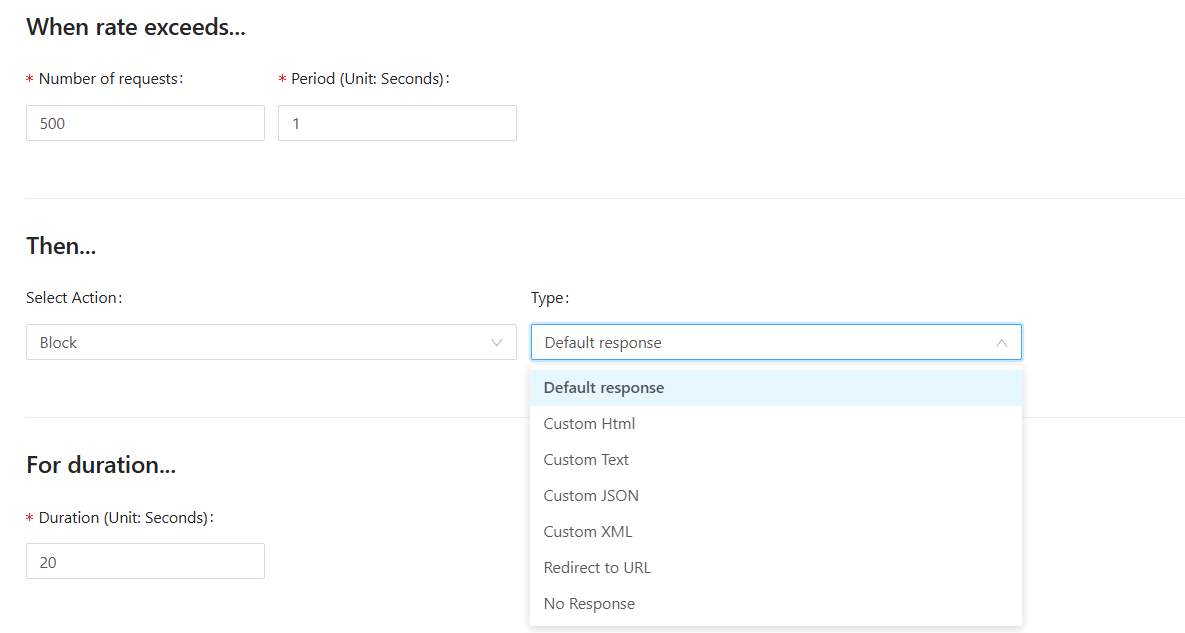Viewport: 1185px width, 633px height.
Task: Choose Custom Html from the Type list
Action: tap(589, 424)
